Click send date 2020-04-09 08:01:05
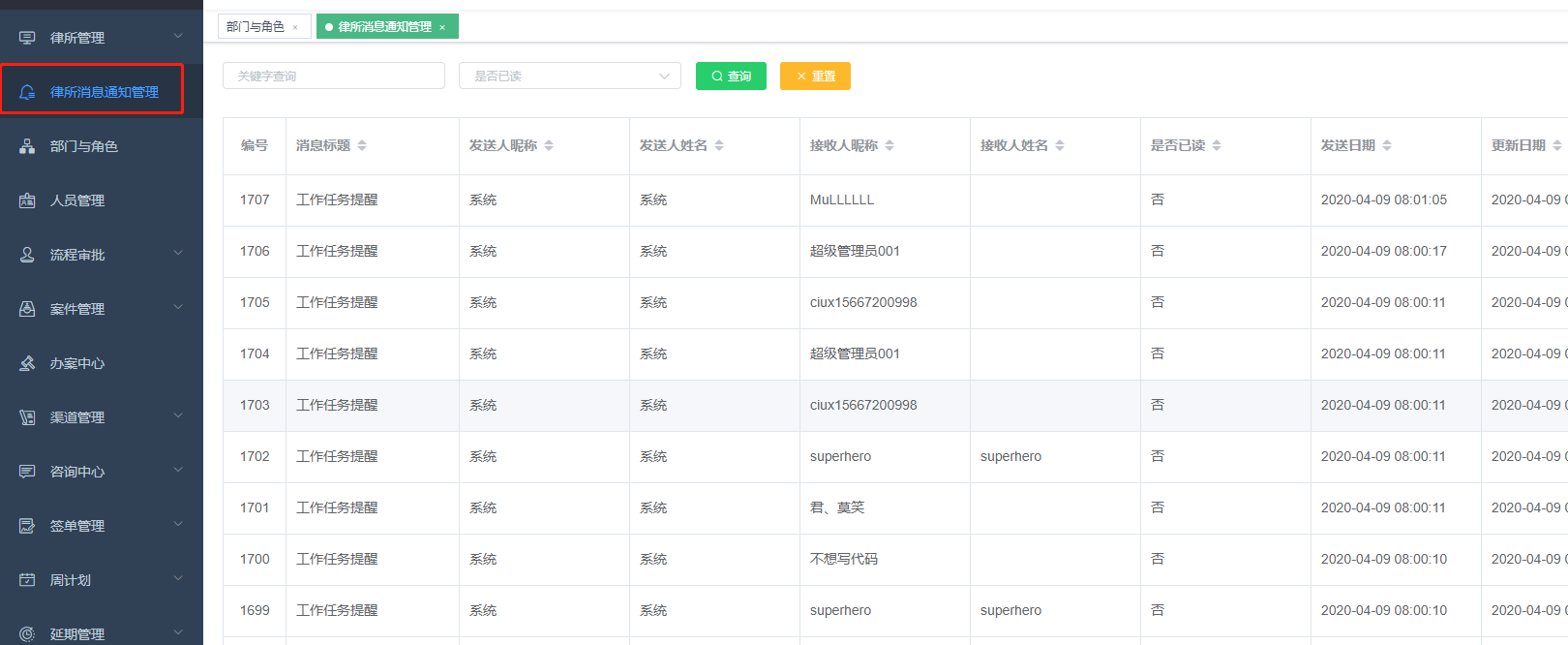Image resolution: width=1568 pixels, height=645 pixels. 1384,200
